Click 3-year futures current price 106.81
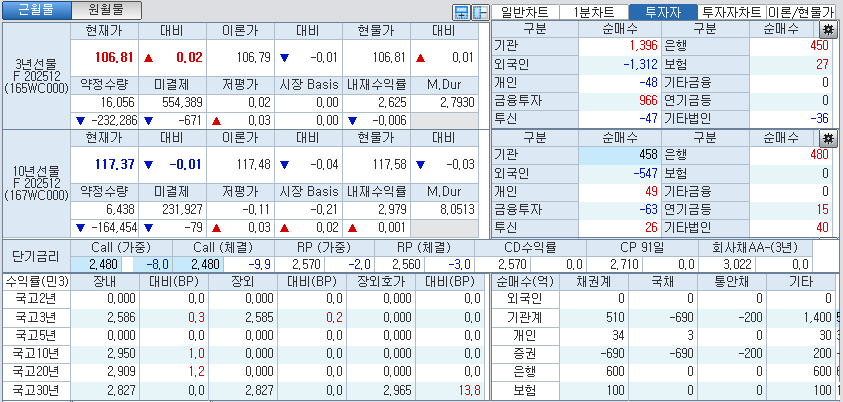Screen dimensions: 843x402 (x=114, y=57)
